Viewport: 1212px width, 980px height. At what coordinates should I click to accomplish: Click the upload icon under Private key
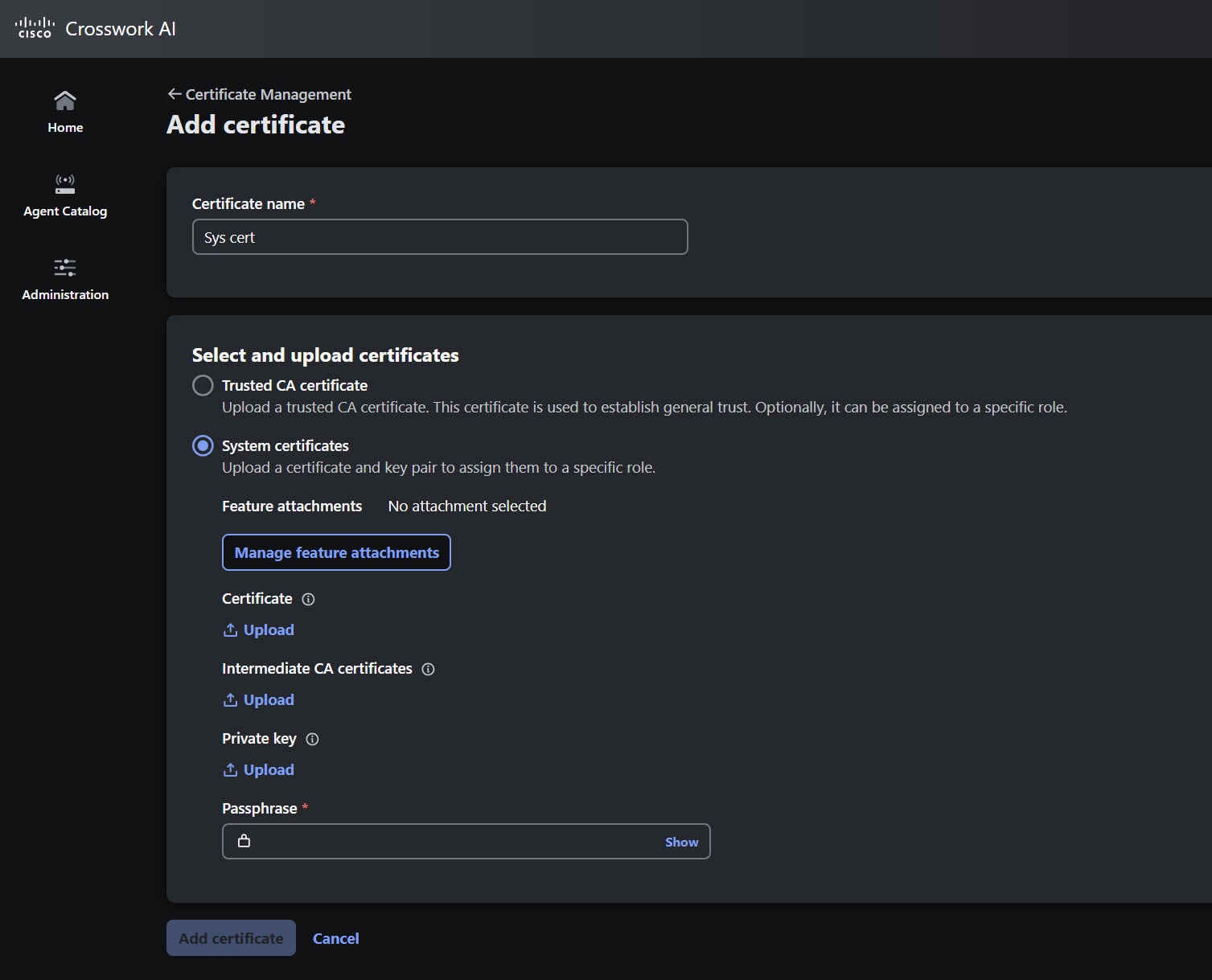tap(230, 769)
